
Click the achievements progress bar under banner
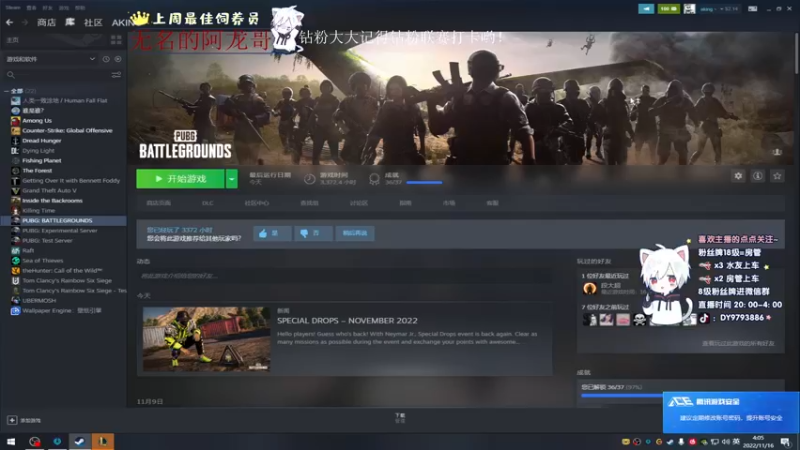424,182
